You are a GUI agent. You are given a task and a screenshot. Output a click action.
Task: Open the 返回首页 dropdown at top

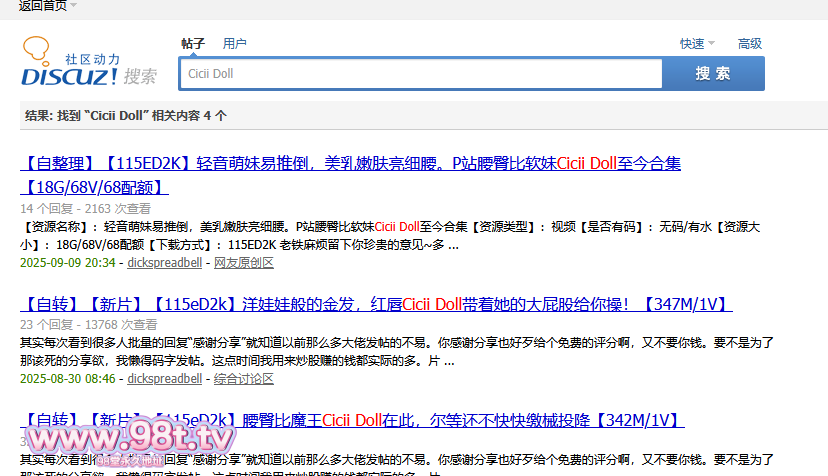pyautogui.click(x=48, y=5)
